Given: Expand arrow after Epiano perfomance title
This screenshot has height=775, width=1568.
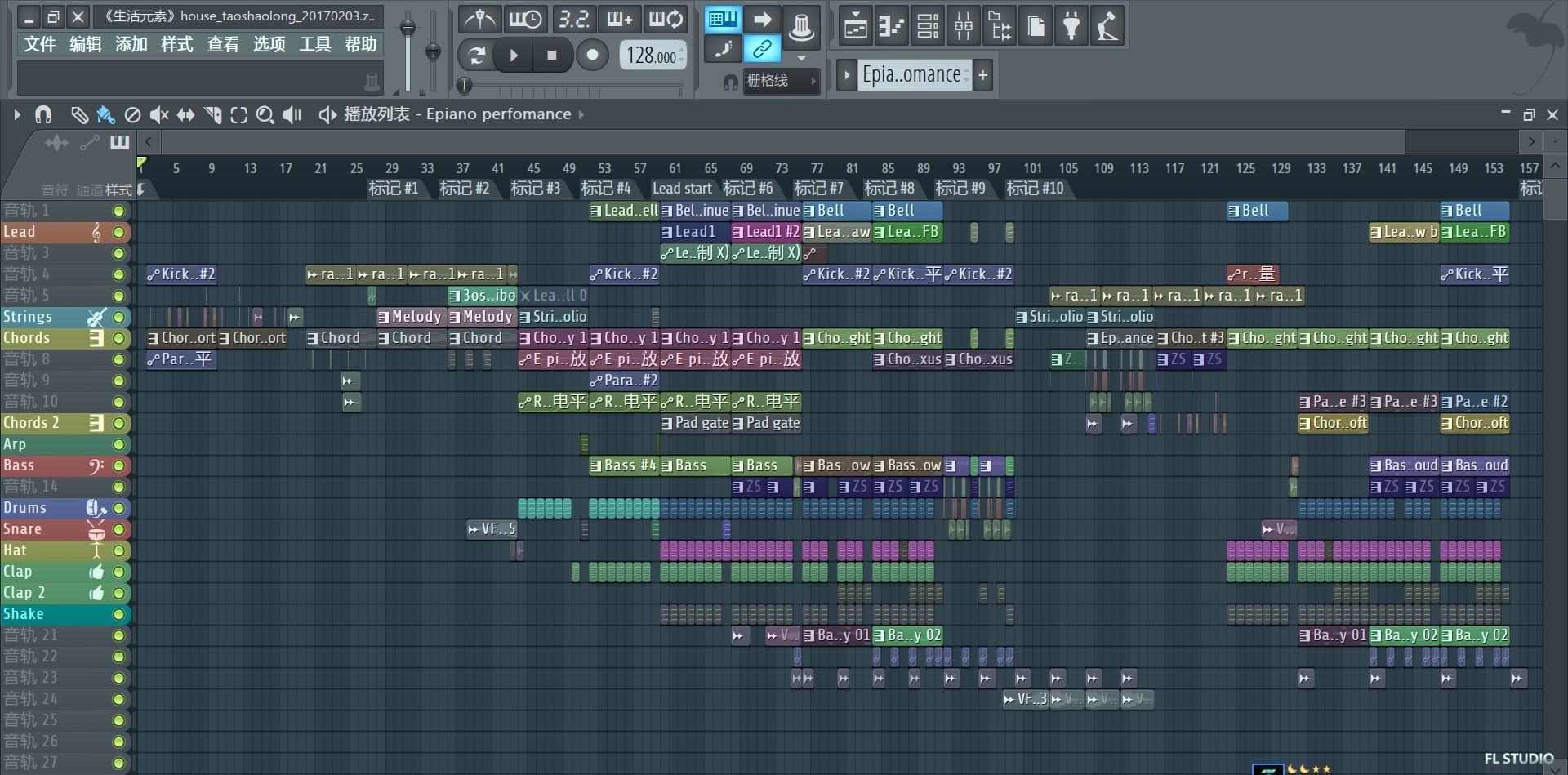Looking at the screenshot, I should [581, 114].
